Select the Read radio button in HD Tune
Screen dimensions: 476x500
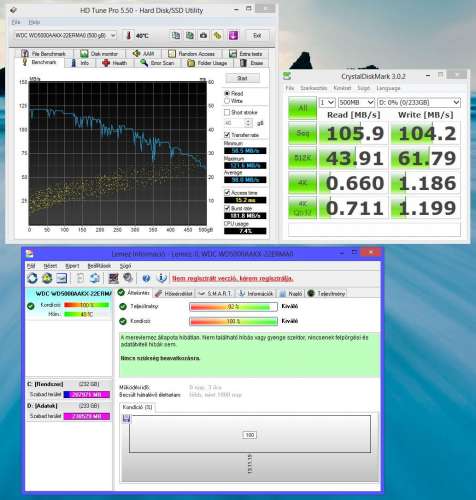(x=227, y=93)
